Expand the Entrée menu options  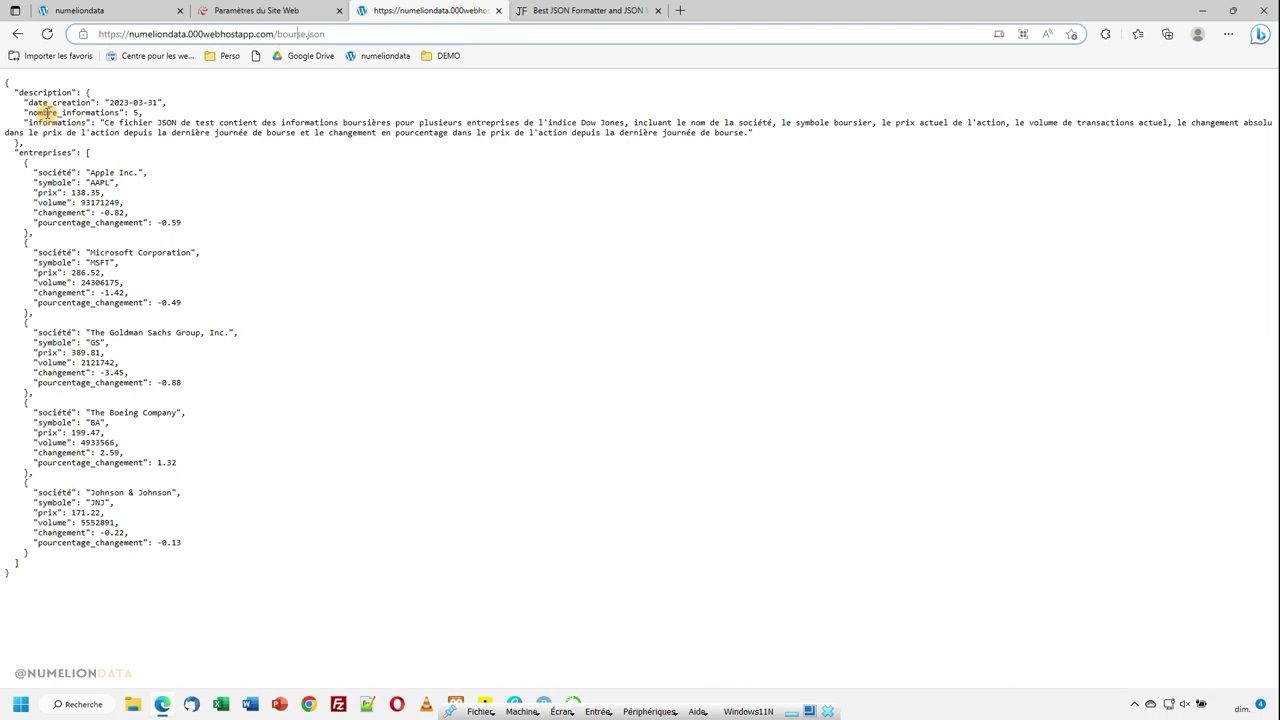point(597,711)
